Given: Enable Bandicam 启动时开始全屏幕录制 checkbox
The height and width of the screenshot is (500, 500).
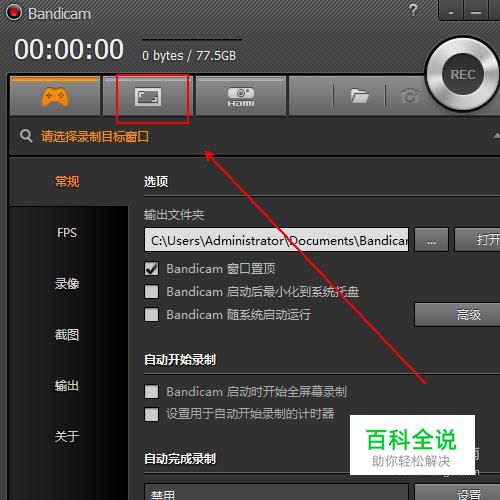Looking at the screenshot, I should click(x=152, y=392).
